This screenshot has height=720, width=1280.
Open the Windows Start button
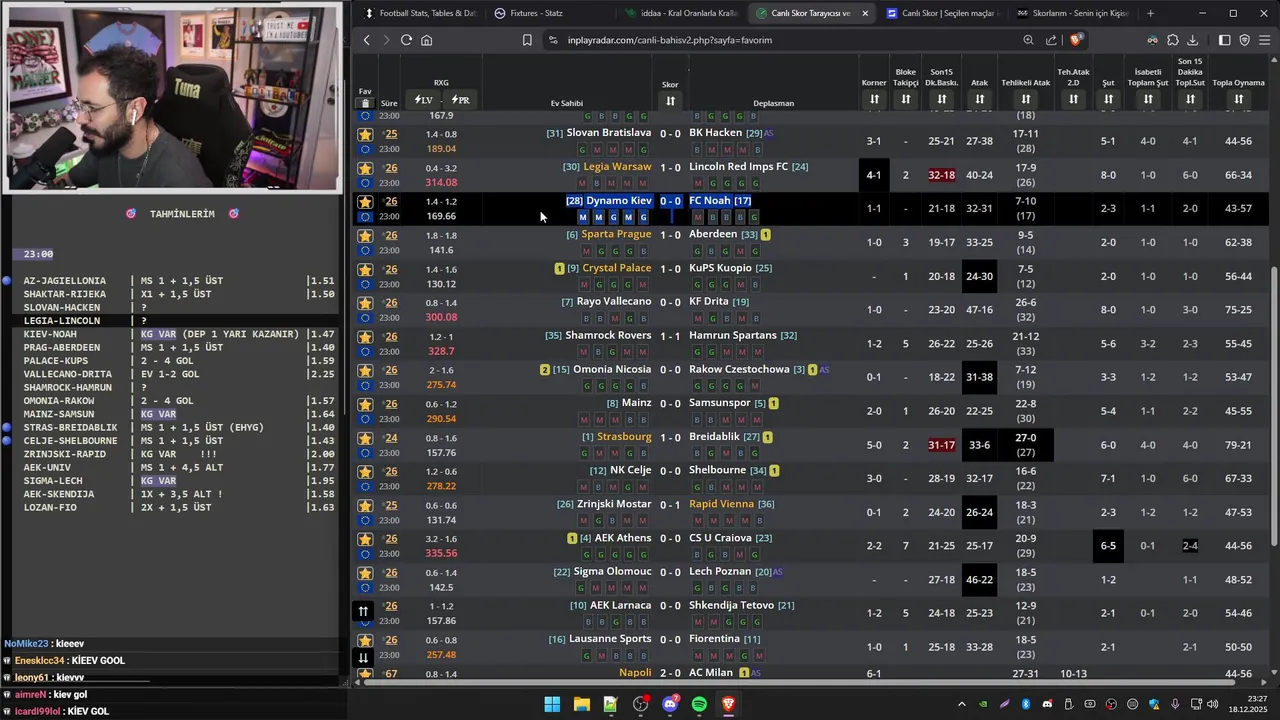(x=552, y=704)
